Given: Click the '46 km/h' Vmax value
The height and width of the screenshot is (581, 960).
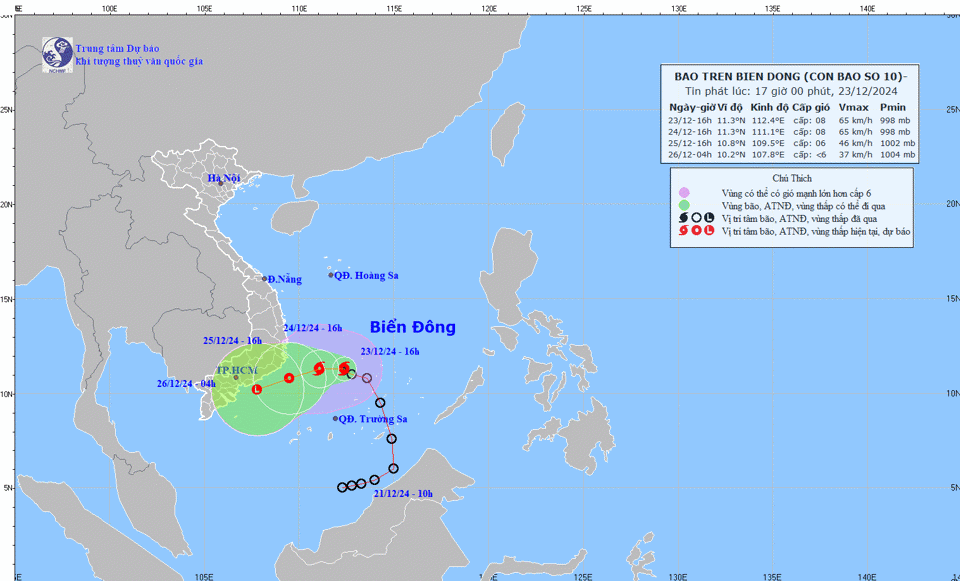Looking at the screenshot, I should (855, 143).
